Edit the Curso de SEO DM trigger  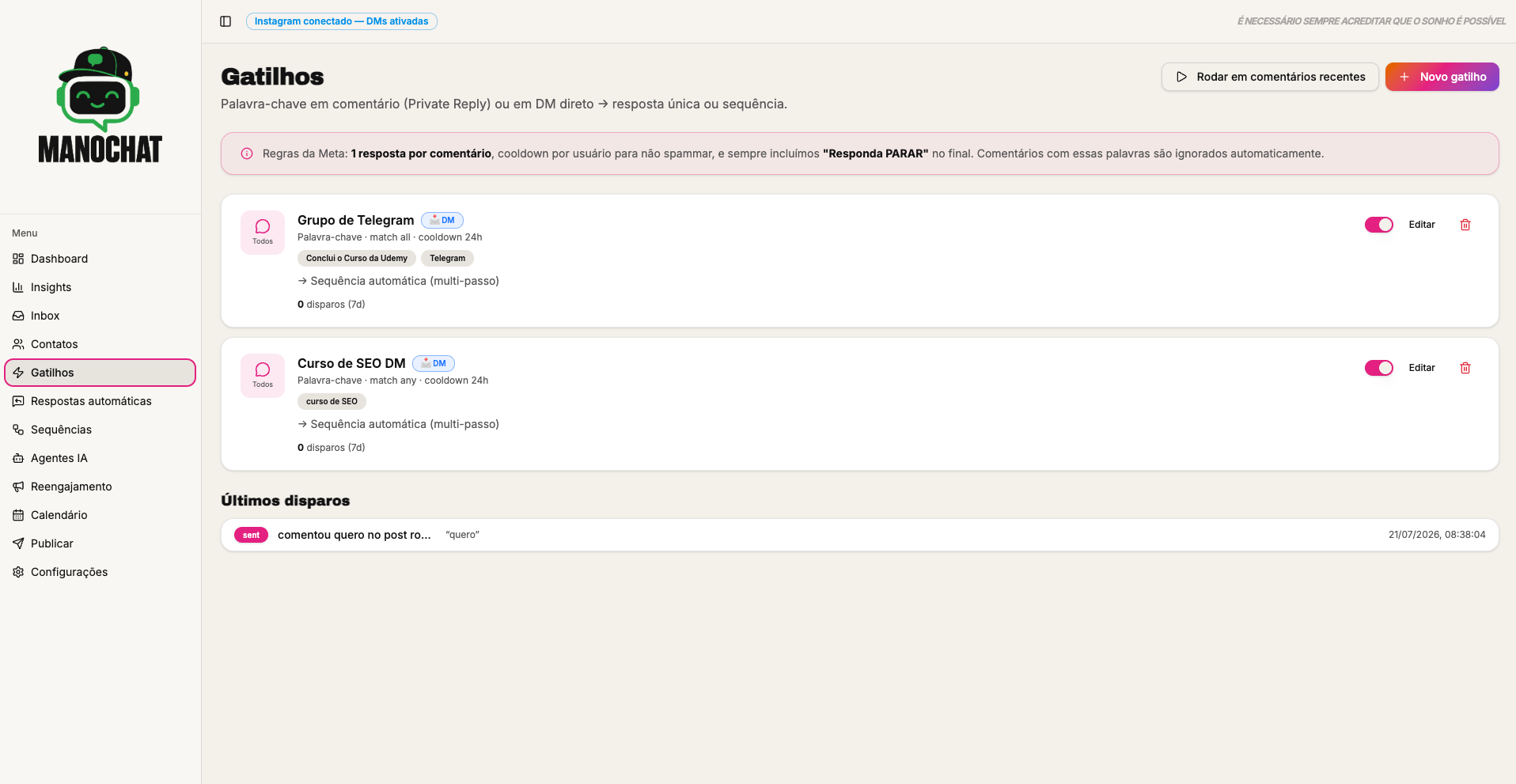click(1422, 368)
